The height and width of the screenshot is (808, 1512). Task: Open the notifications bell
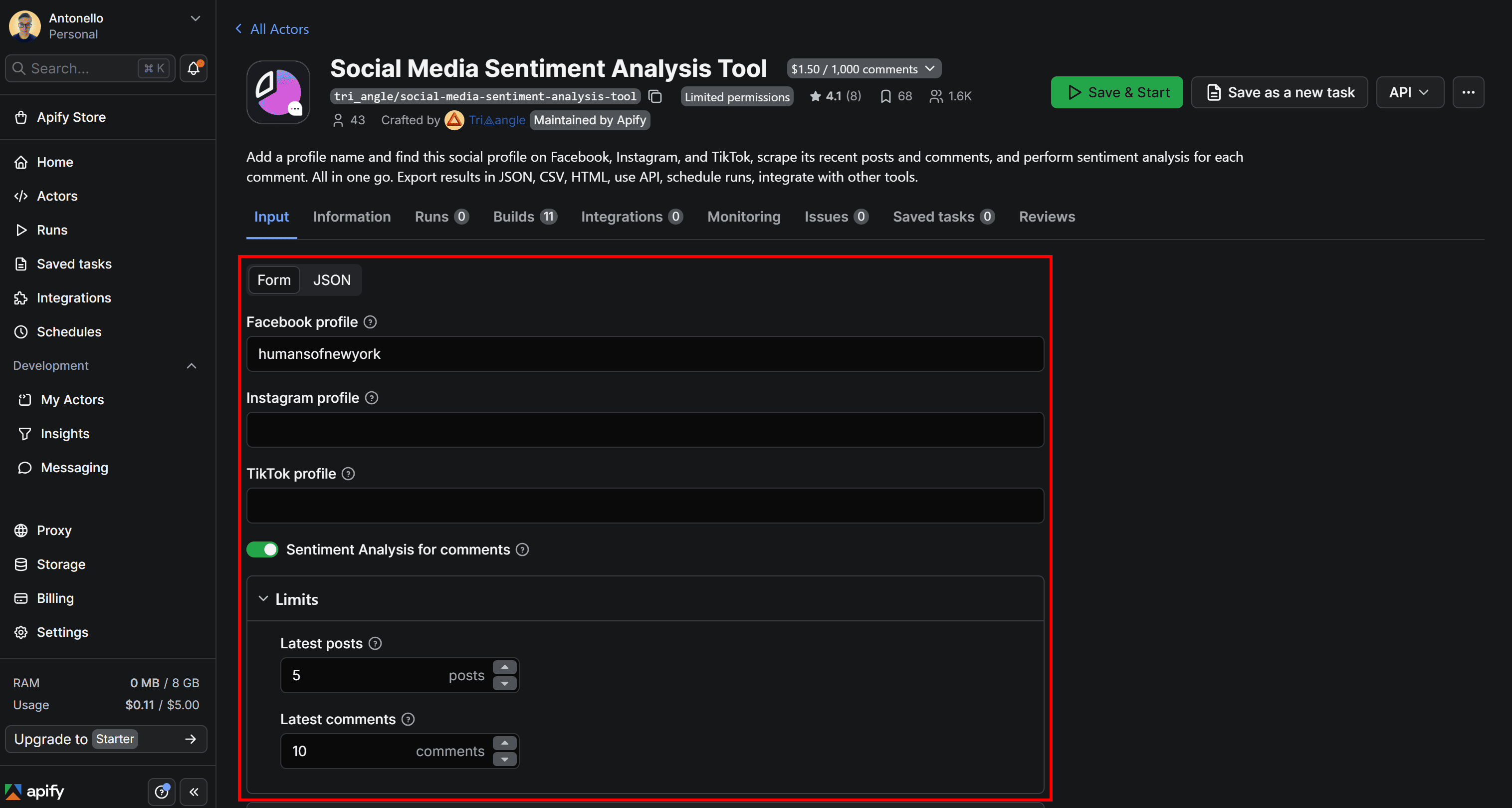pos(193,68)
